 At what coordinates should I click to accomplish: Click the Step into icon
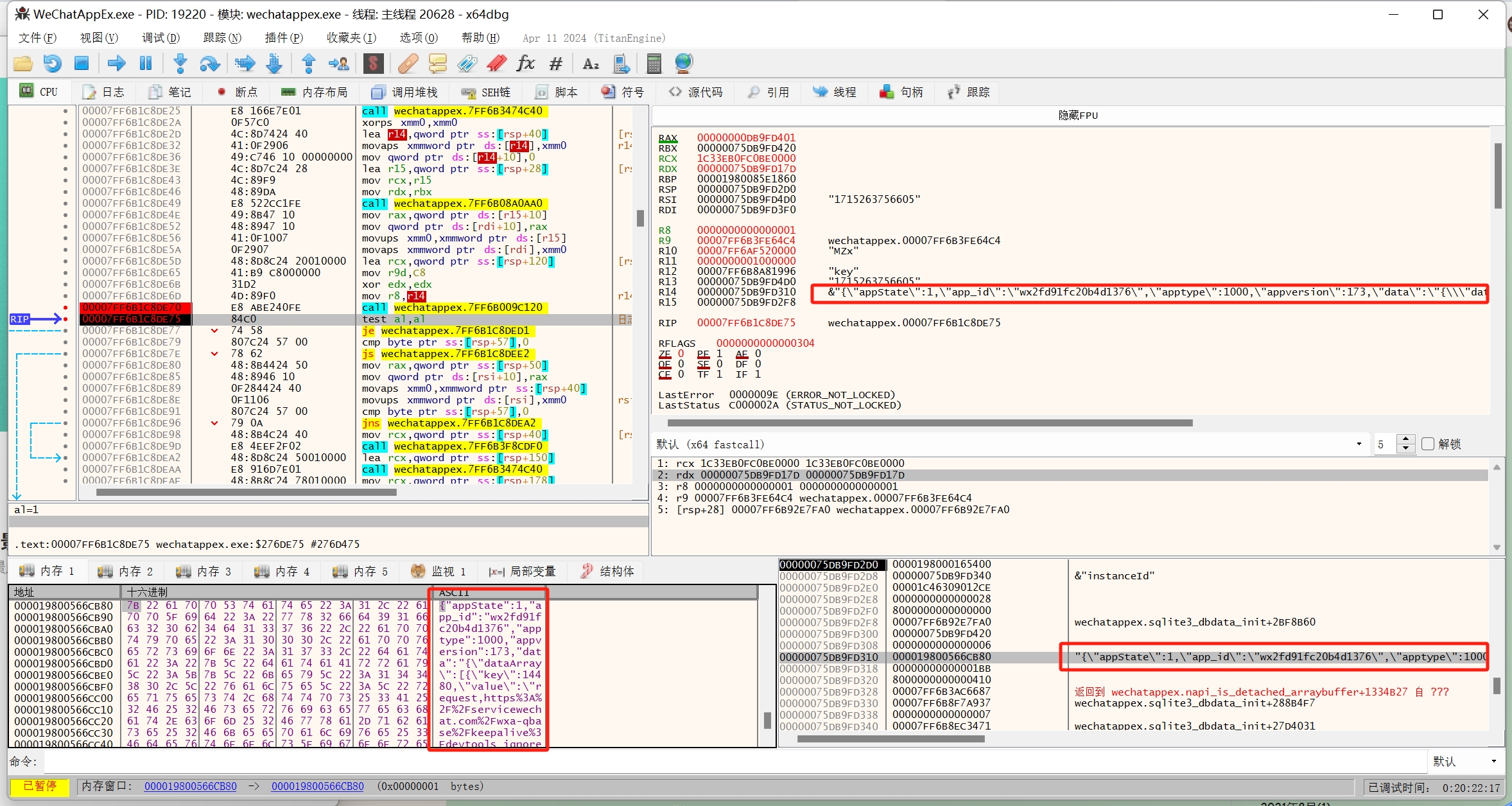coord(180,63)
